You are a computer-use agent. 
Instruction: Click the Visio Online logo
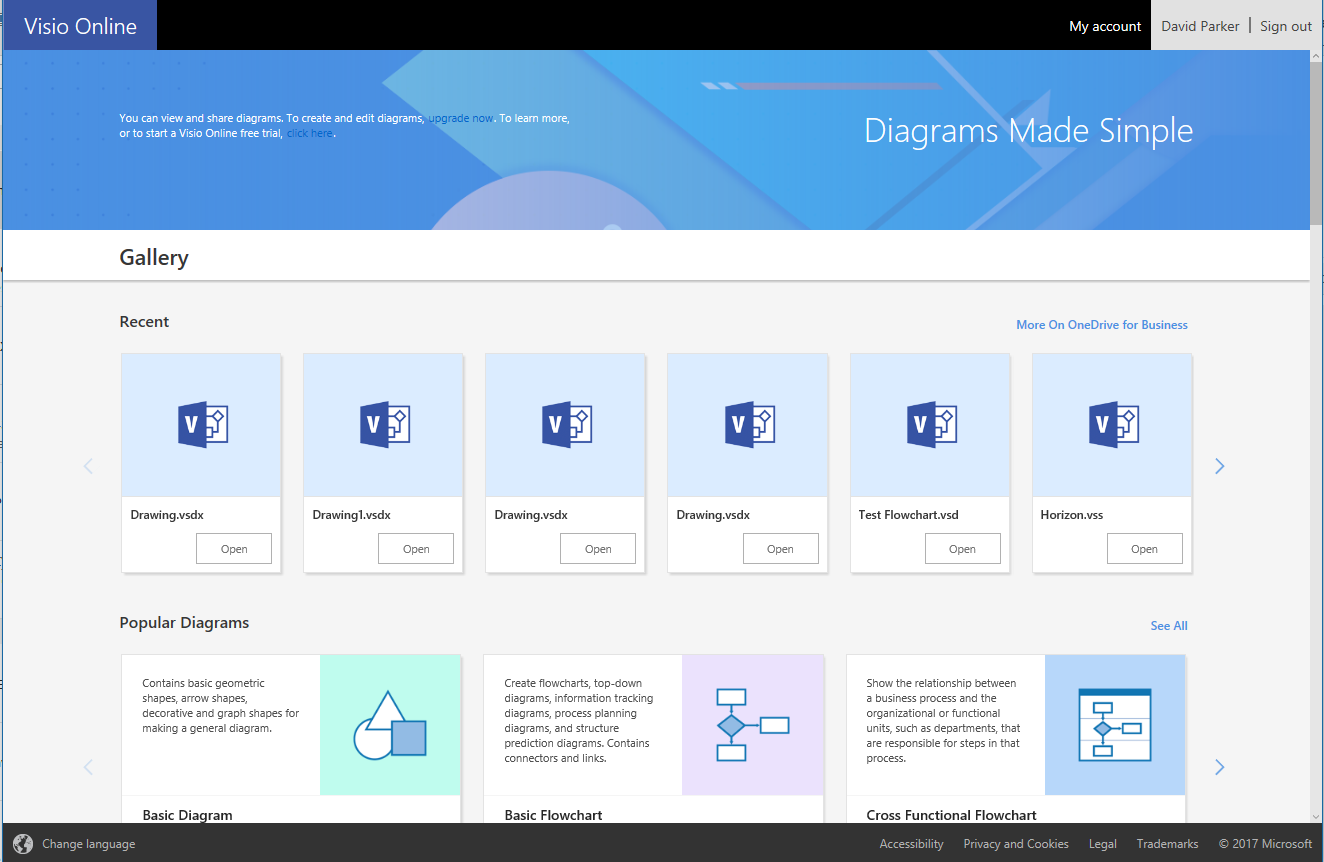click(x=79, y=26)
